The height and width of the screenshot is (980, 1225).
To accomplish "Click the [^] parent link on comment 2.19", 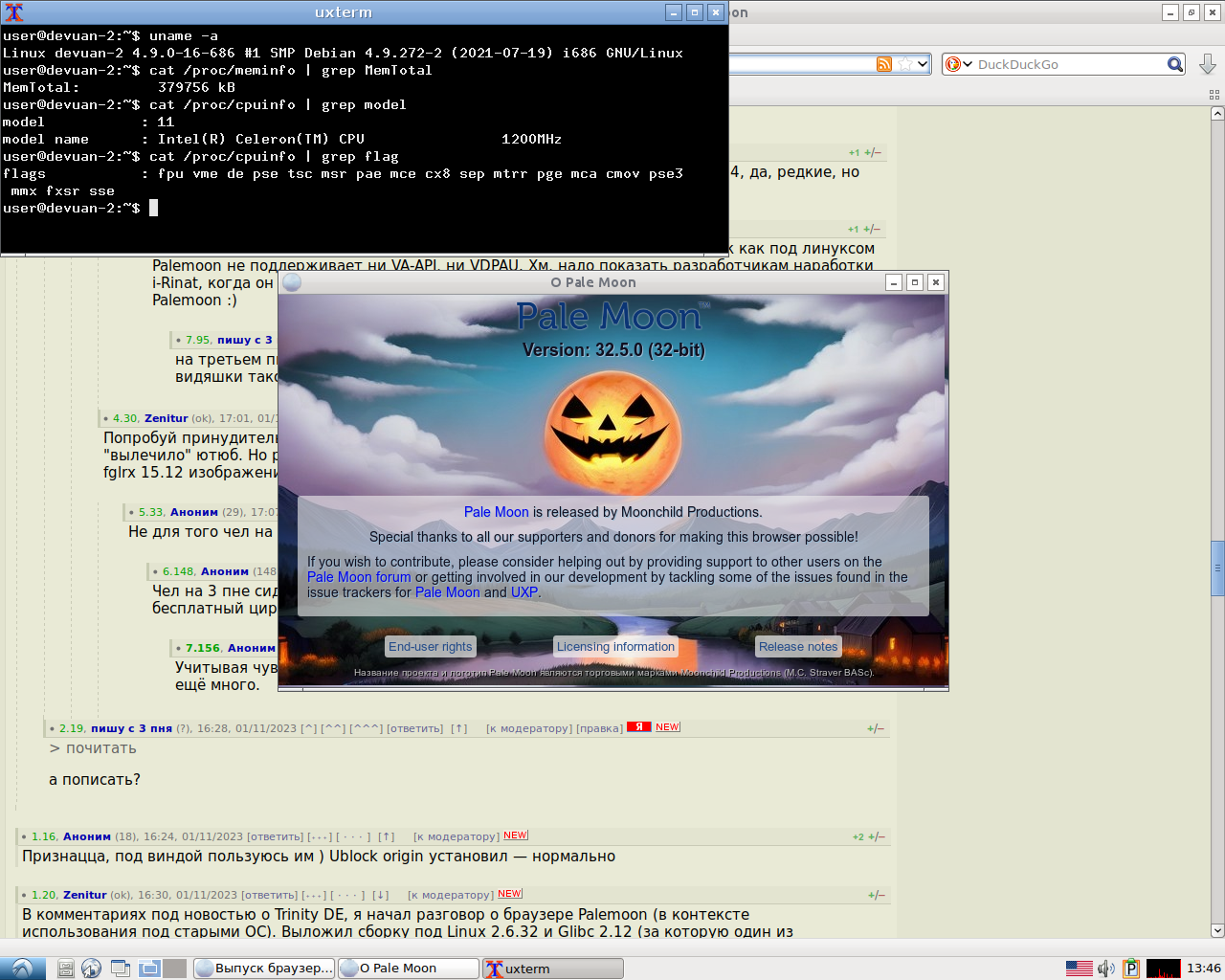I will tap(309, 728).
